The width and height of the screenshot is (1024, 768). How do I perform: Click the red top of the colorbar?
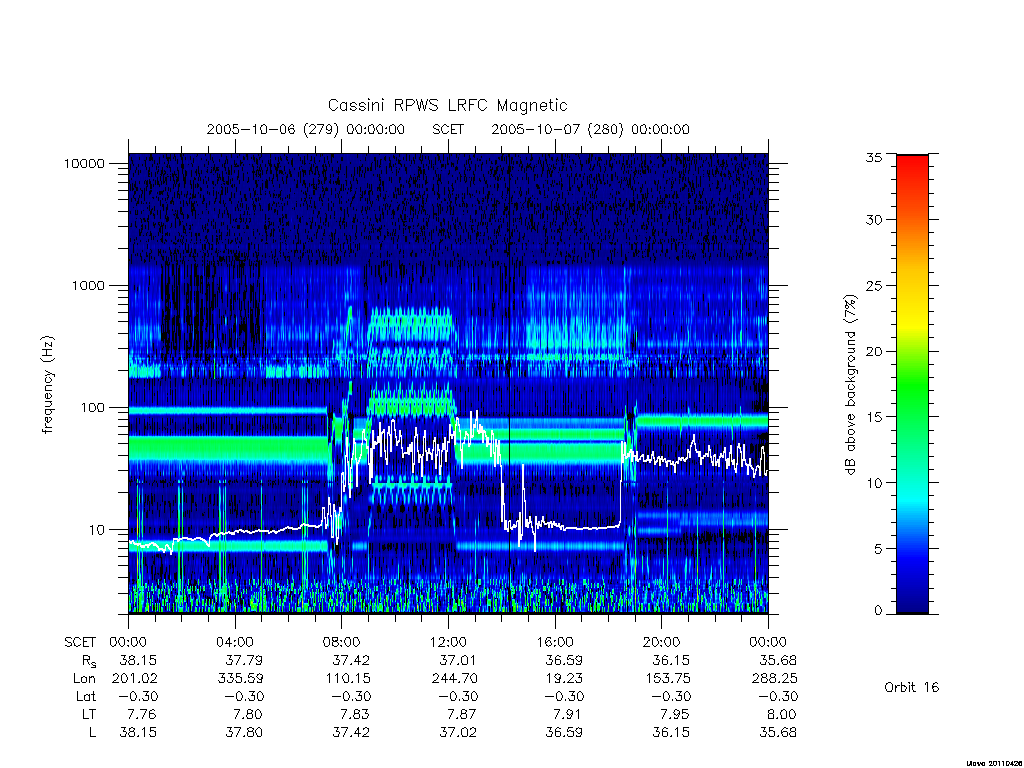(912, 165)
